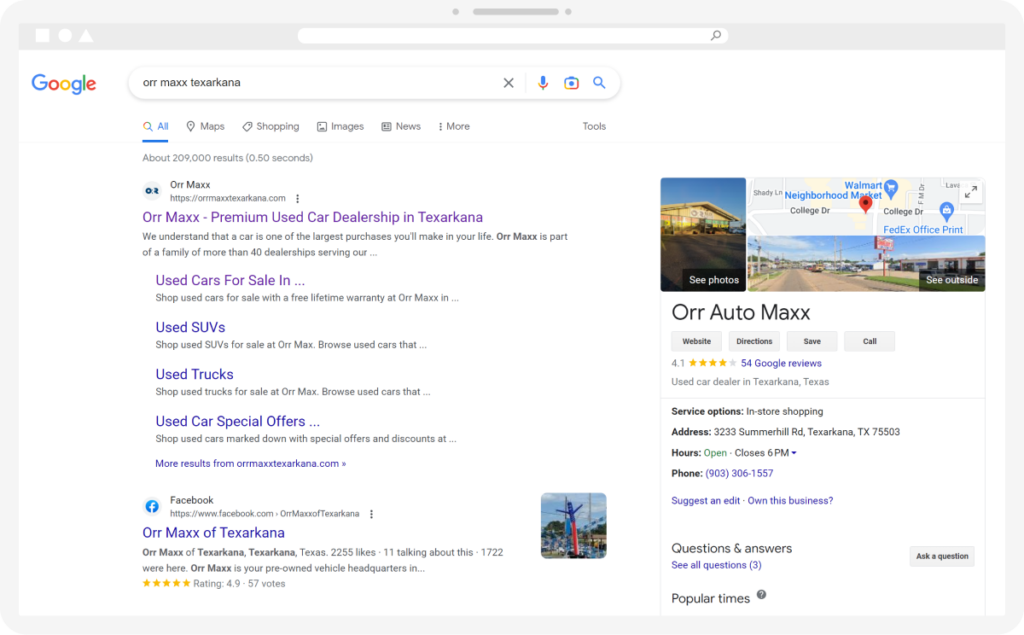Clear the search query with the X icon

pyautogui.click(x=508, y=83)
